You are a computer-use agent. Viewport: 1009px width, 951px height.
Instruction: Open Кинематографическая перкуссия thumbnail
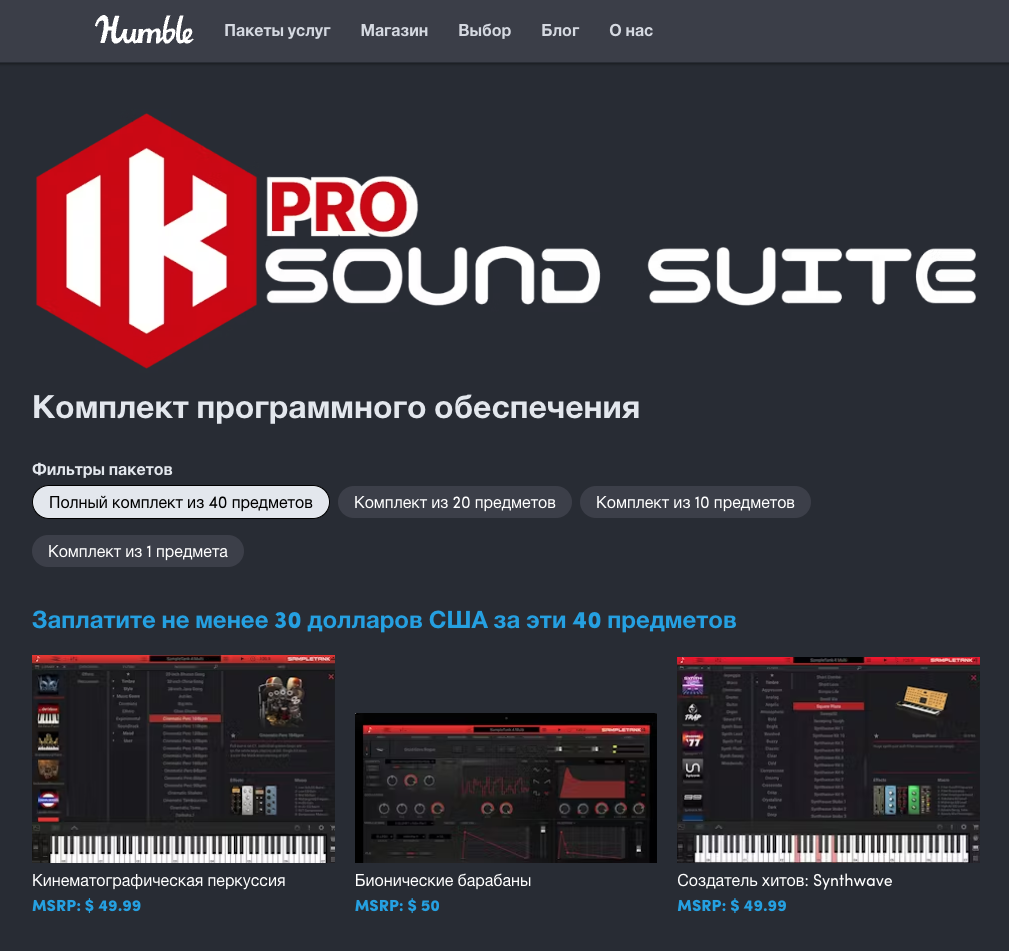183,759
